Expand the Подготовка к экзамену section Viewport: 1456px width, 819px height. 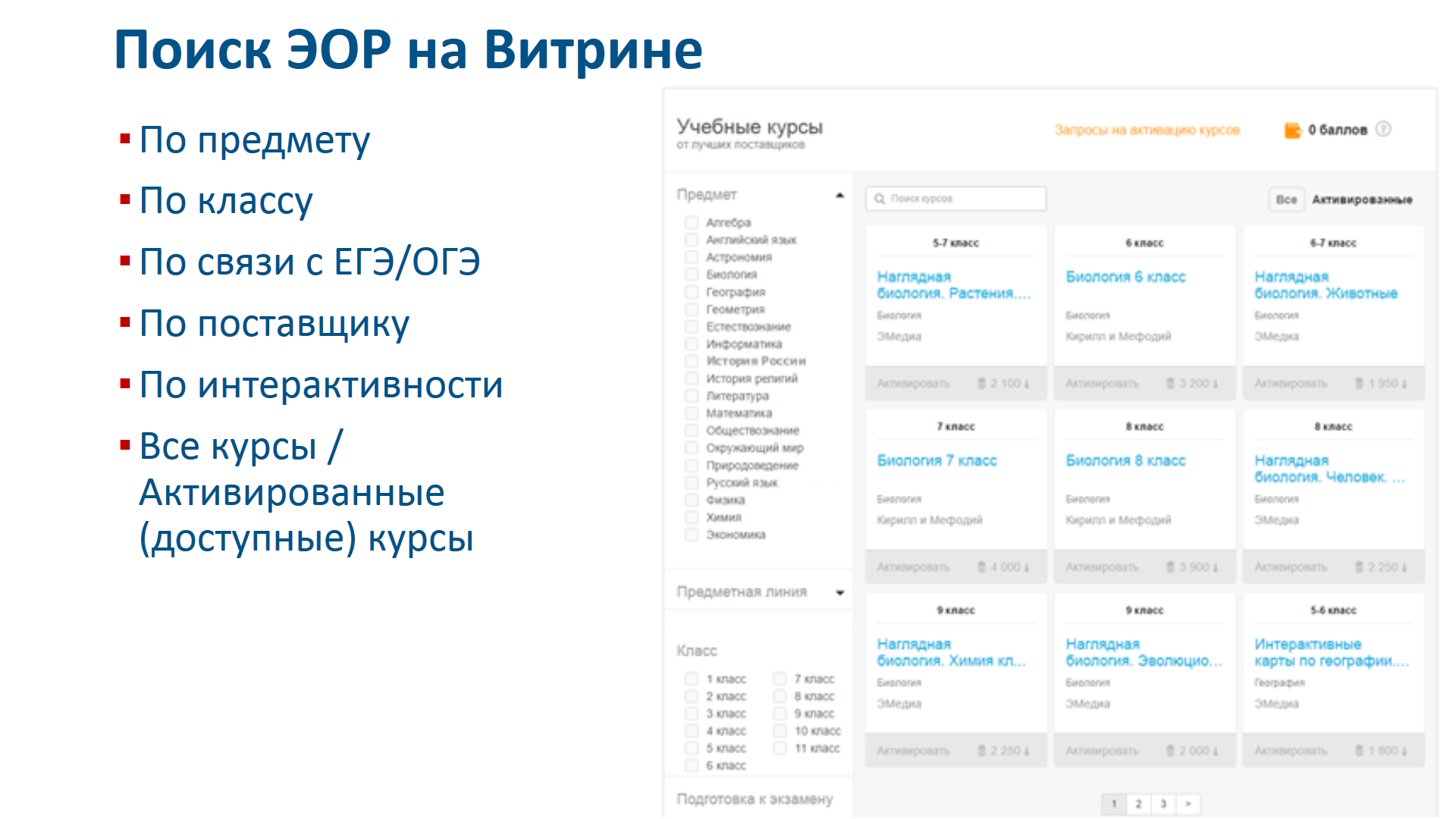(755, 799)
